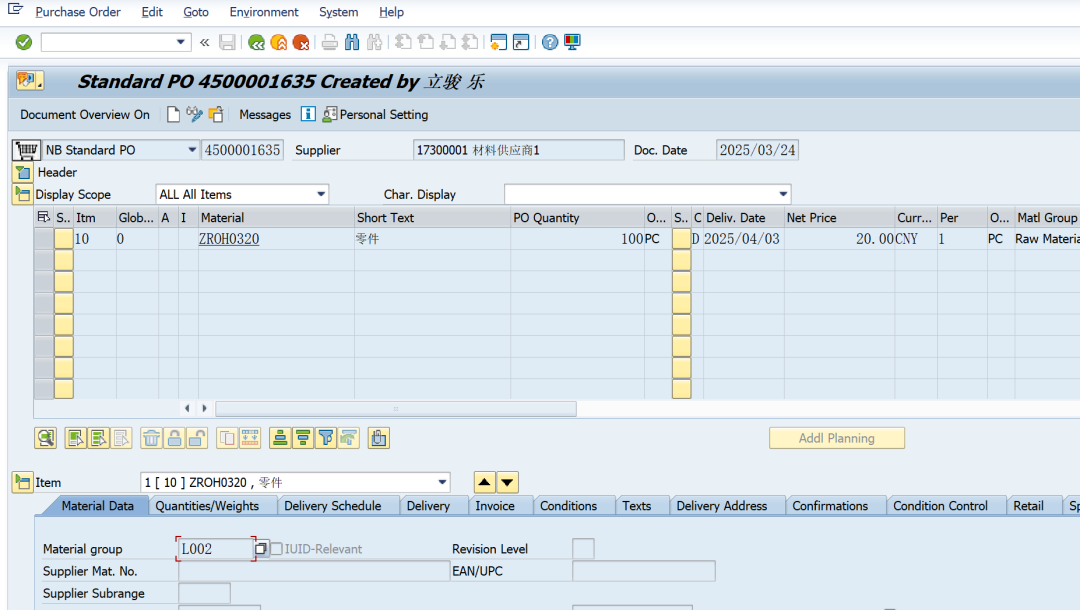Open the blue question mark Help icon
This screenshot has height=610, width=1080.
point(550,42)
